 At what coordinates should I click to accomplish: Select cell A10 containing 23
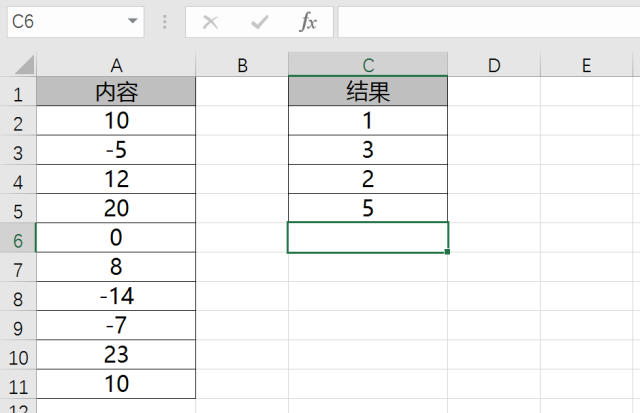pyautogui.click(x=116, y=354)
